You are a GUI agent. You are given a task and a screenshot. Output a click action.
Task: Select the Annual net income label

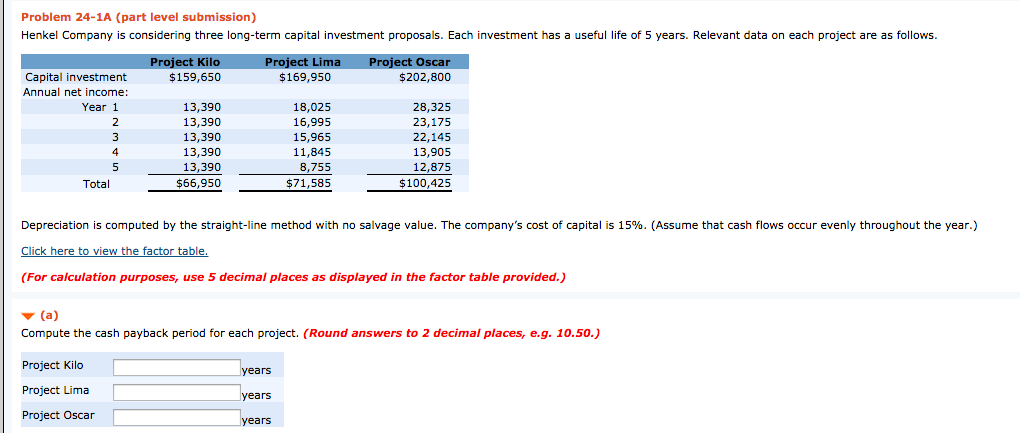pos(66,92)
